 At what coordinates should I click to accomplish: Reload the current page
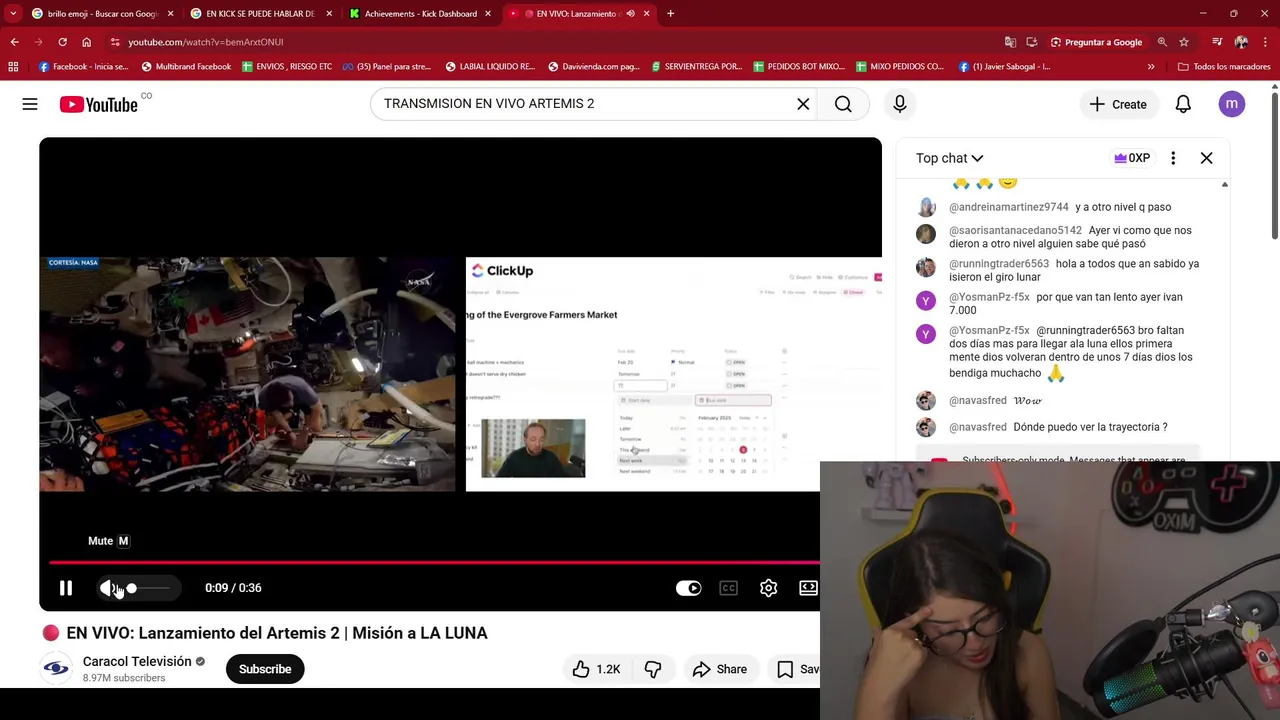[x=62, y=42]
